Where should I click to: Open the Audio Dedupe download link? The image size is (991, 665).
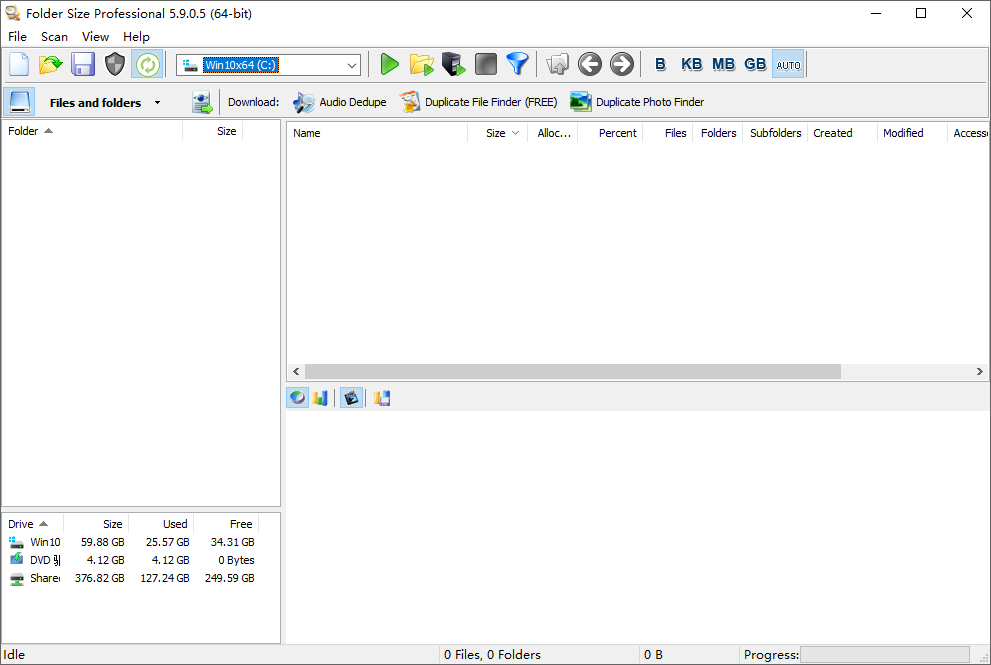(340, 102)
